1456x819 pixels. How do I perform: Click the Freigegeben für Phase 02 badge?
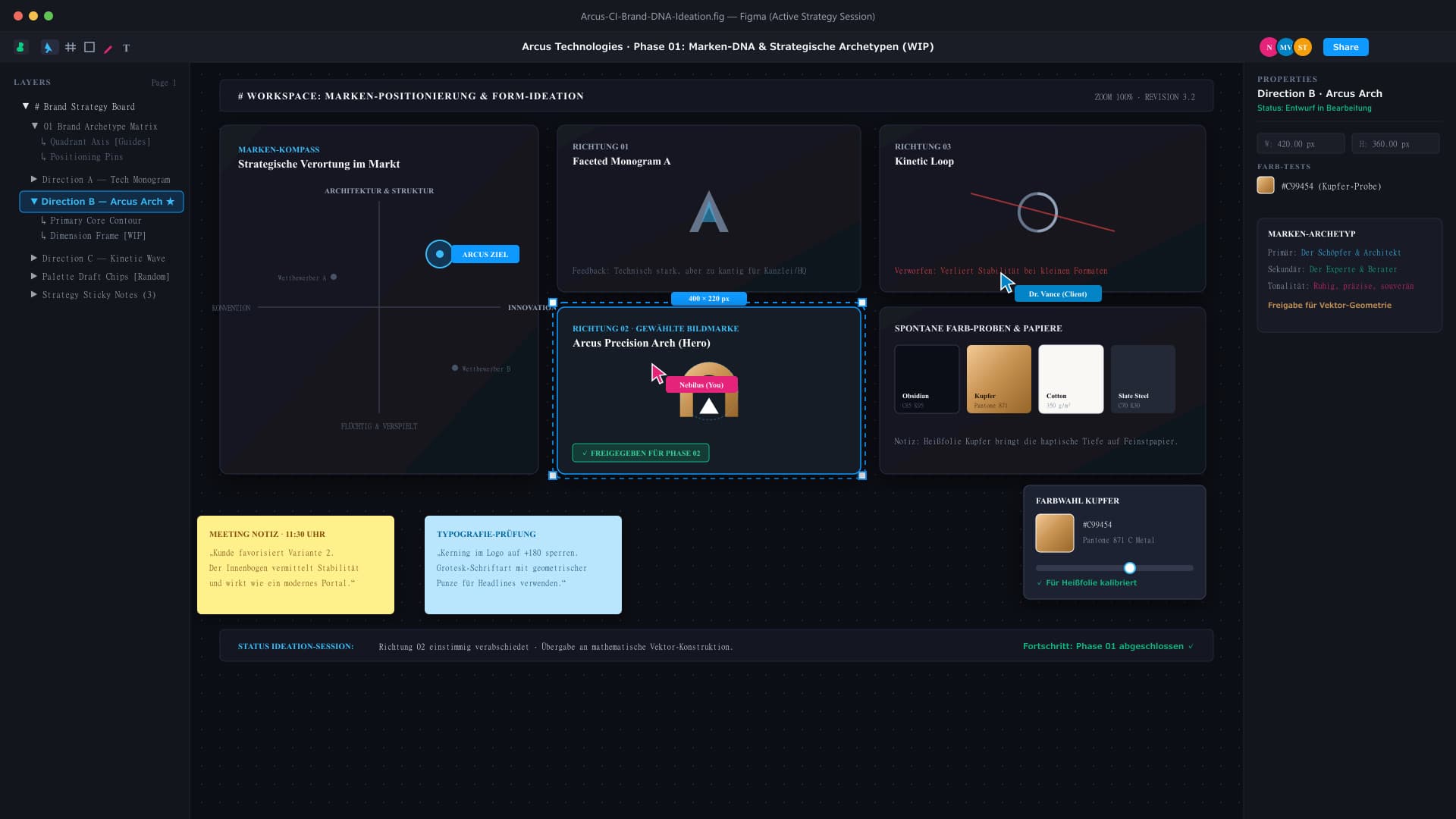coord(641,453)
